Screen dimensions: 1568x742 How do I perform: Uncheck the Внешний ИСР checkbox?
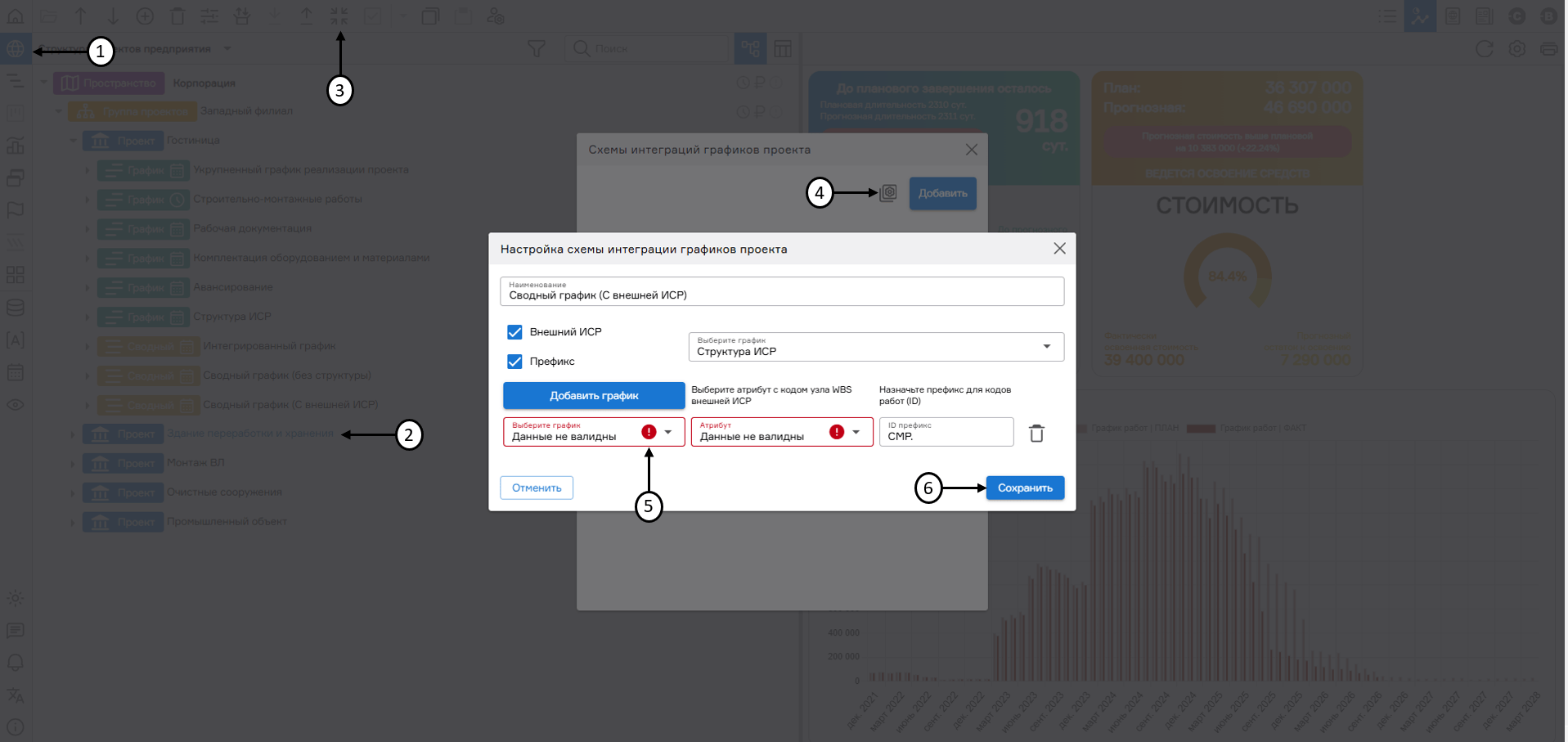514,332
